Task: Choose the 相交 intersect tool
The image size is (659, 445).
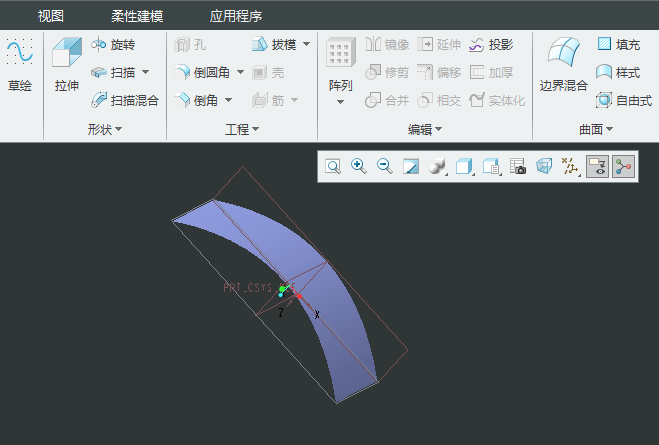Action: pyautogui.click(x=439, y=100)
